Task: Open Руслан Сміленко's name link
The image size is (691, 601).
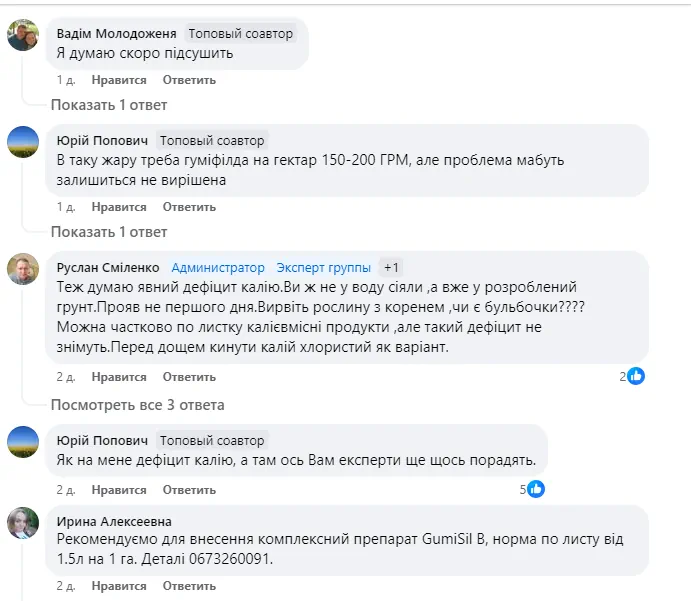Action: click(x=106, y=267)
